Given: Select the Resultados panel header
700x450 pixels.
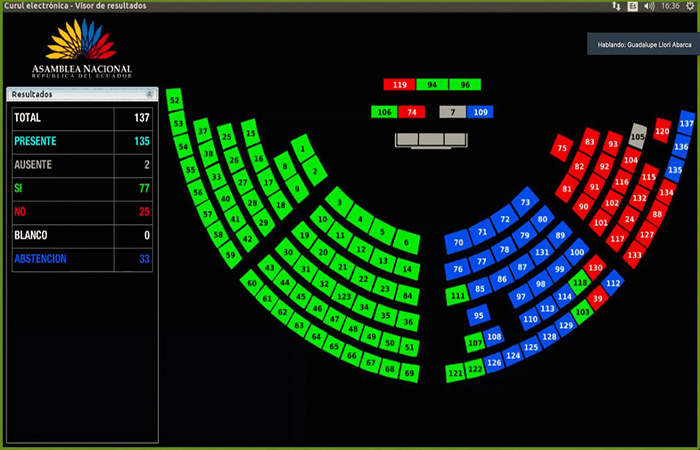Looking at the screenshot, I should click(82, 94).
